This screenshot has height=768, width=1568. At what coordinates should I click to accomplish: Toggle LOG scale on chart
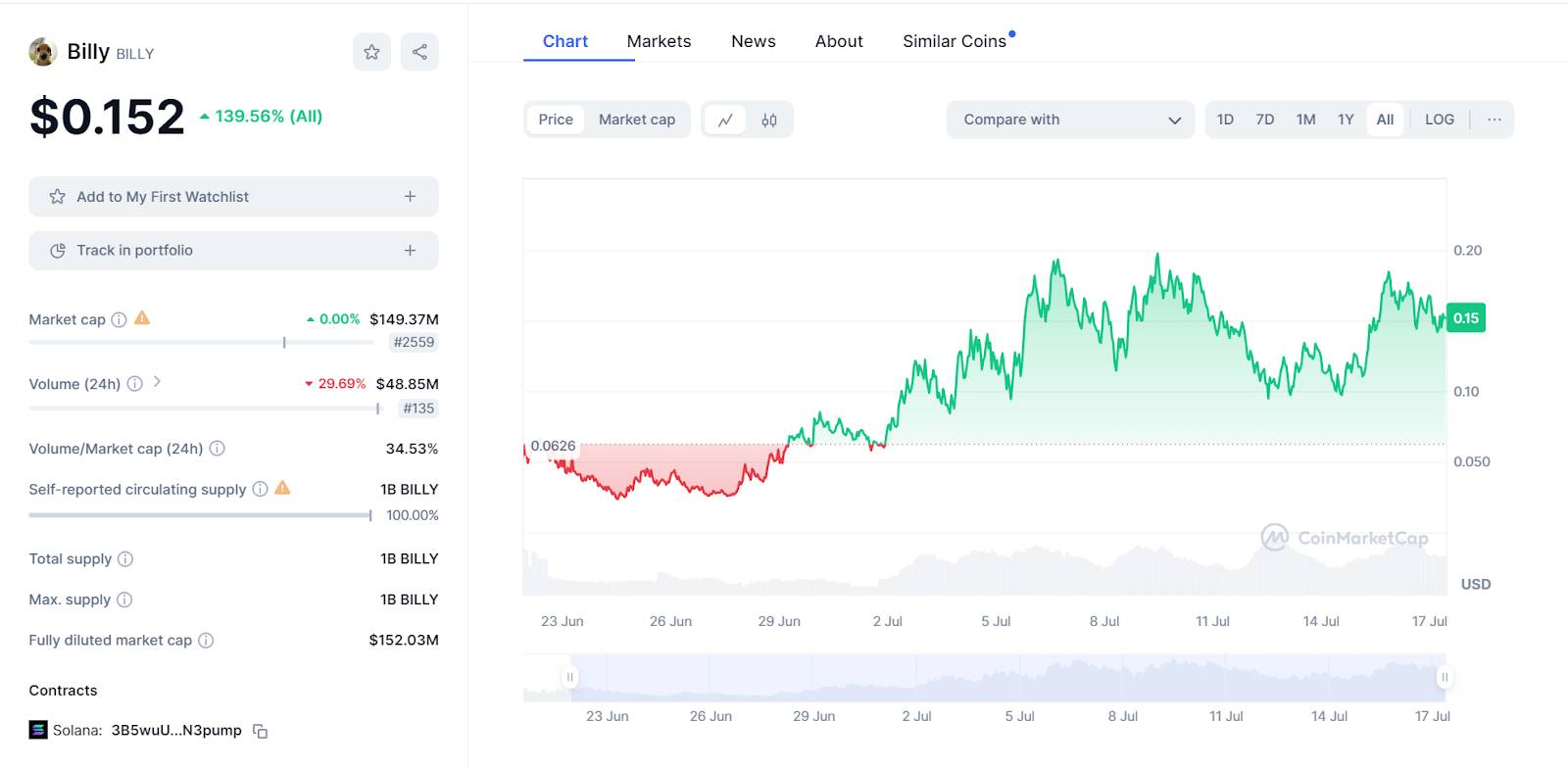1440,120
